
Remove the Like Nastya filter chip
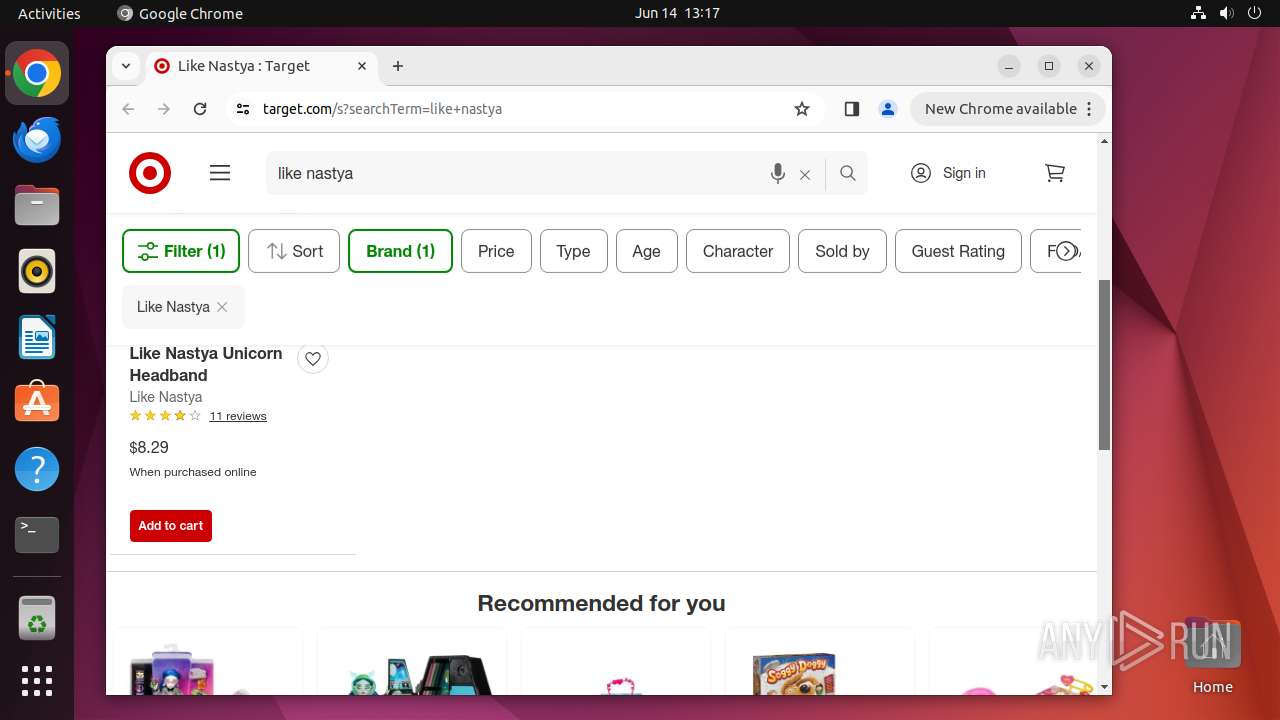pyautogui.click(x=222, y=307)
